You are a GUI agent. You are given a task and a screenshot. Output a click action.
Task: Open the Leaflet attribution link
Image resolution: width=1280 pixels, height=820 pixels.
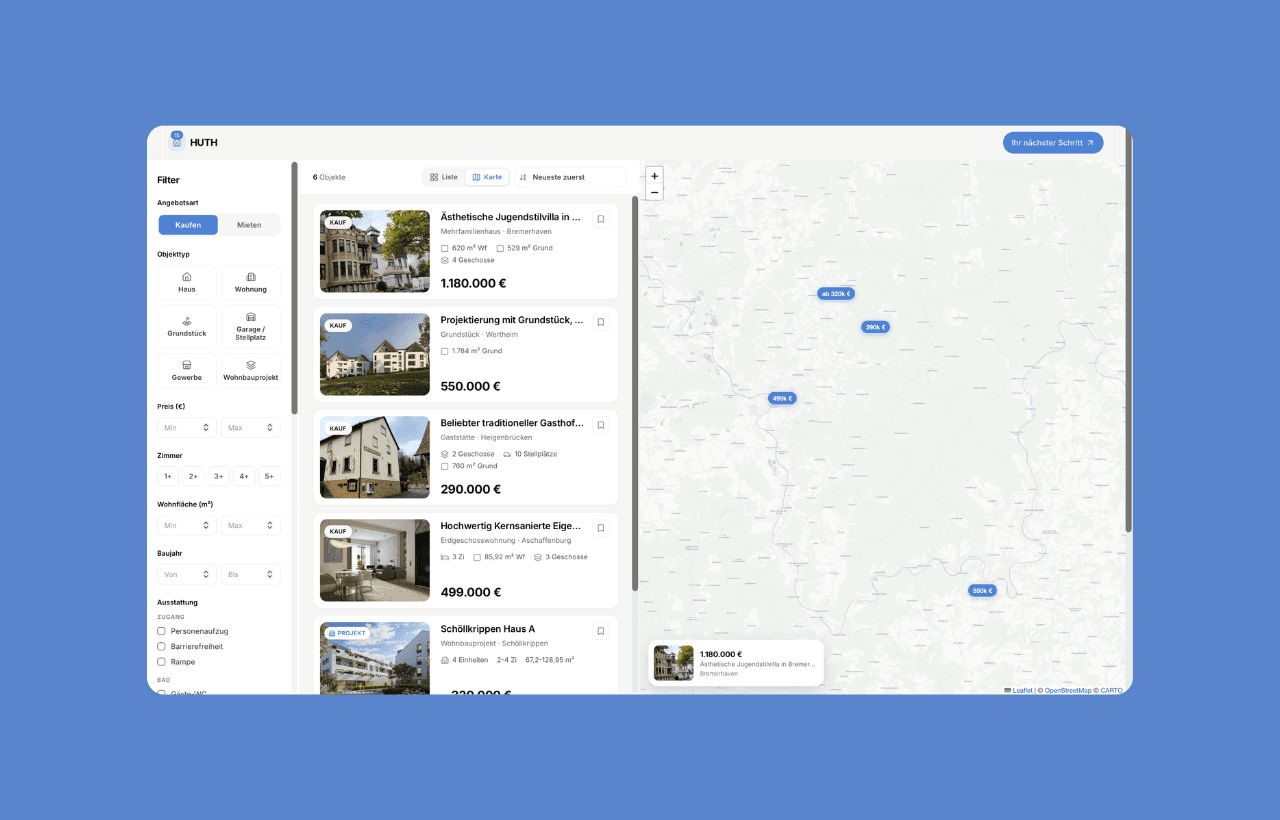point(1018,690)
